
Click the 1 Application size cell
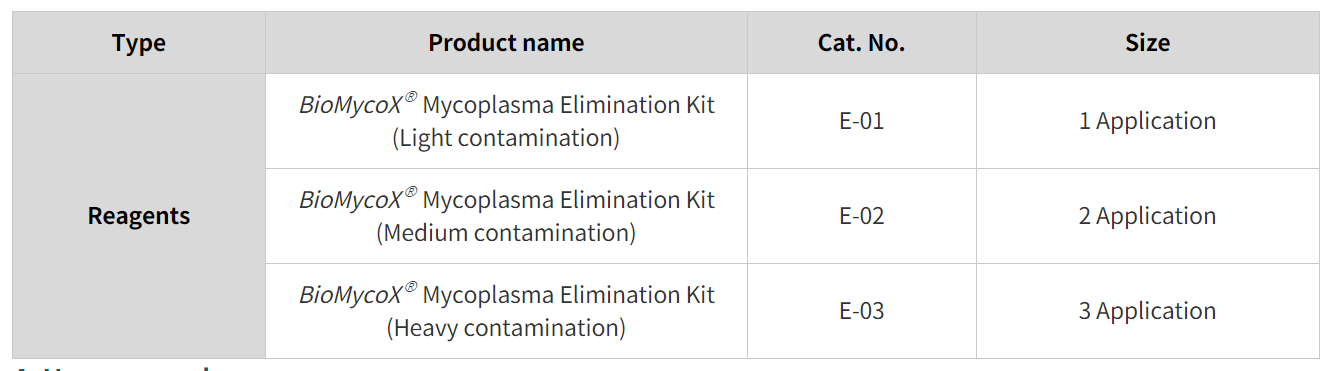pos(1147,121)
